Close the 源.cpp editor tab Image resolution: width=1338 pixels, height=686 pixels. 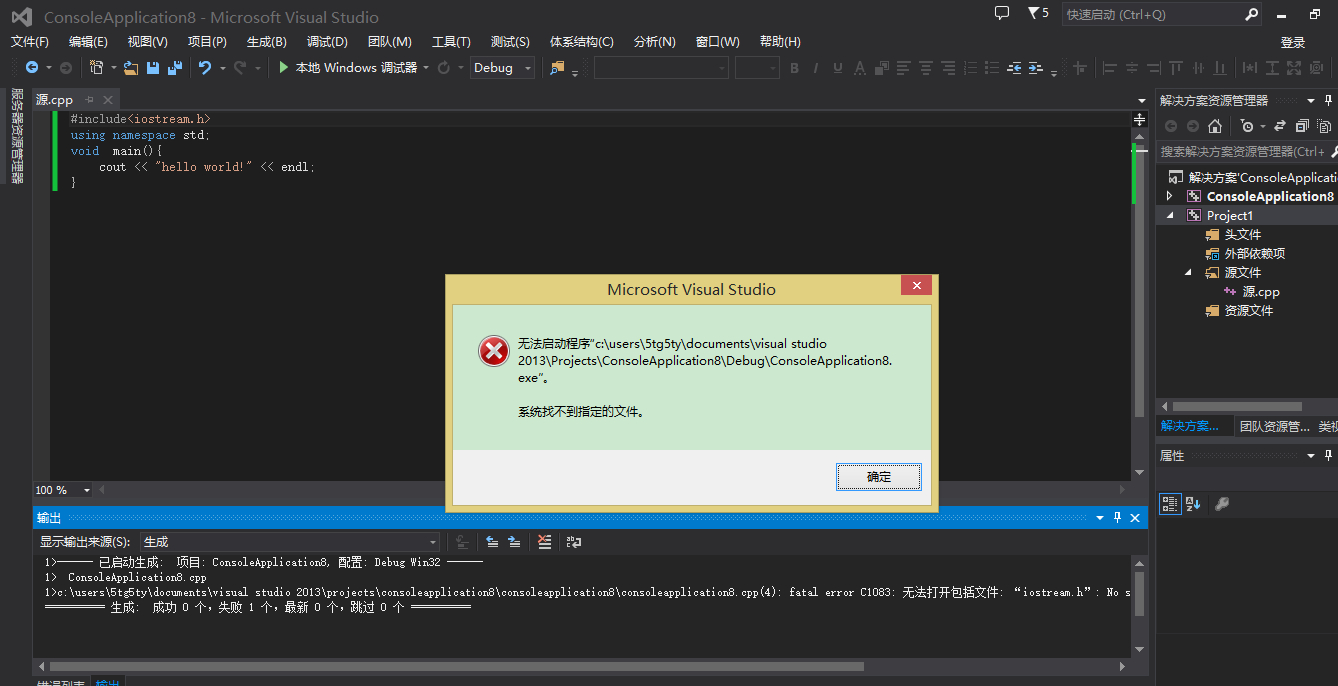coord(108,100)
